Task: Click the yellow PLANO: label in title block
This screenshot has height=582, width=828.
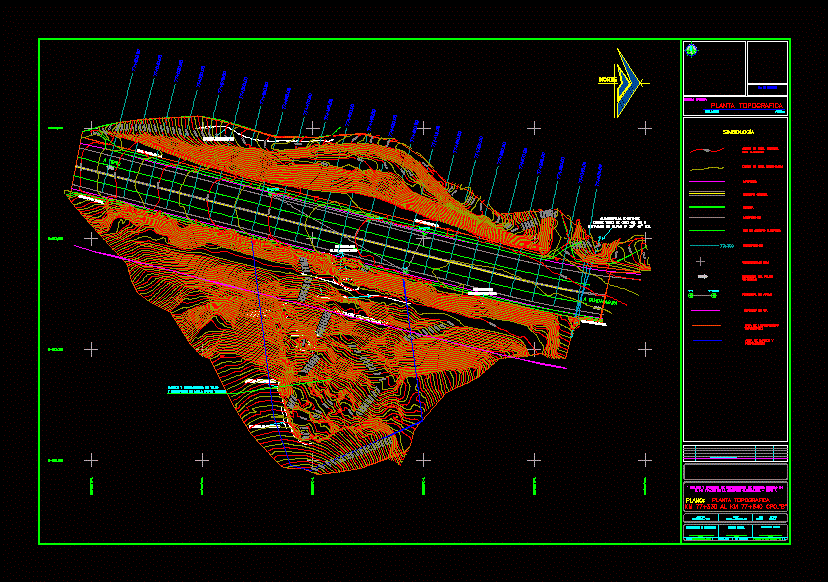Action: 695,500
